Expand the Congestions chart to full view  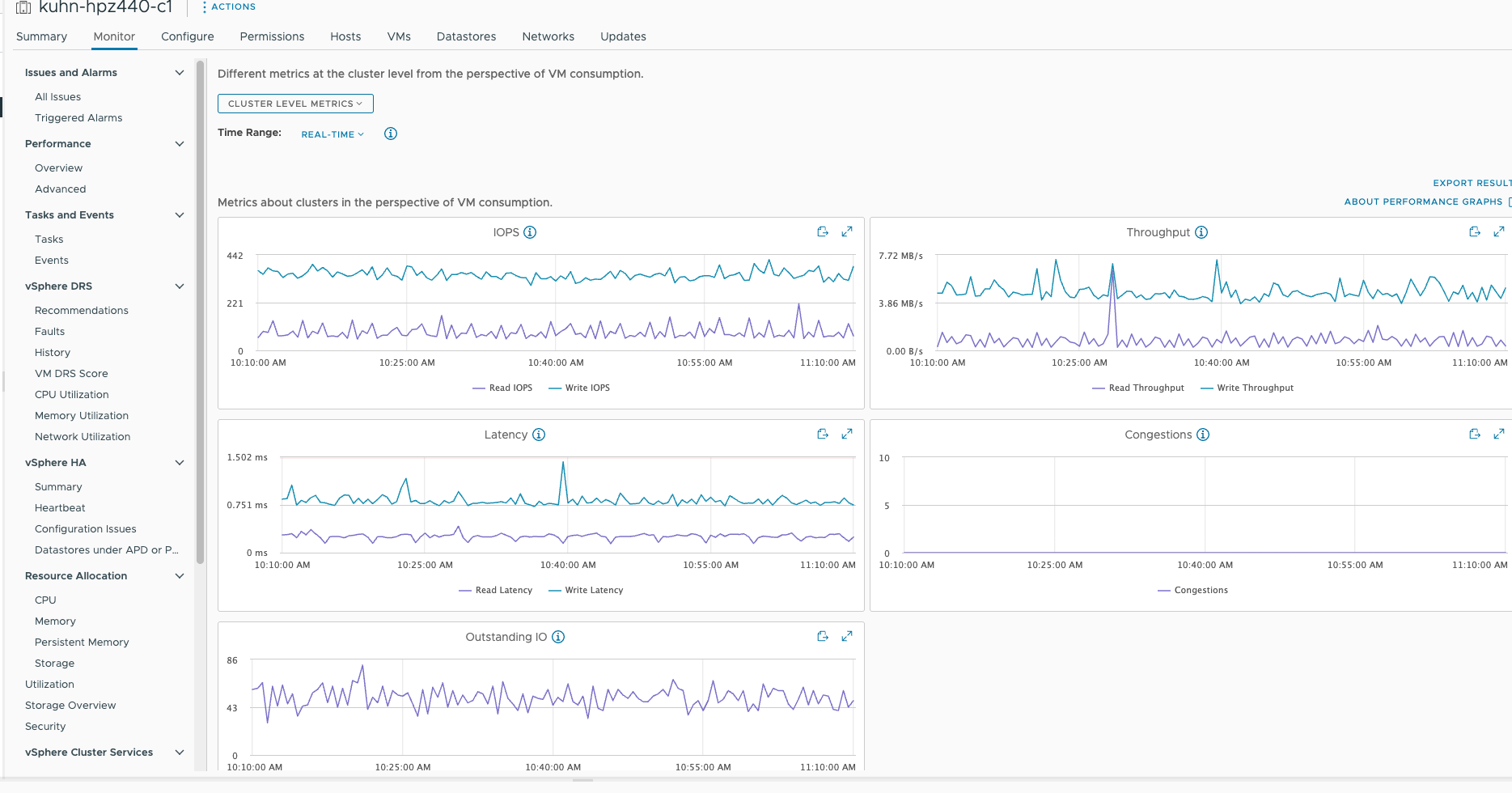tap(1499, 434)
